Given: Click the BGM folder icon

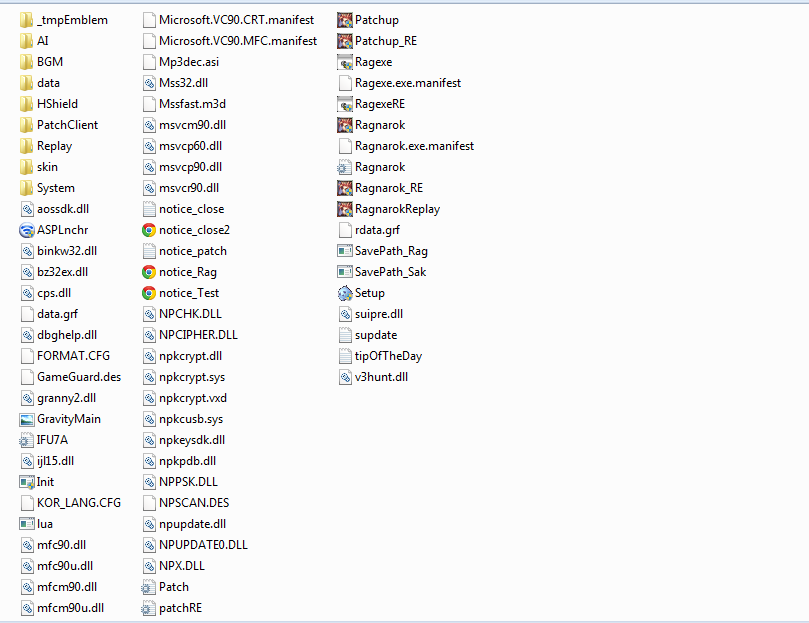Looking at the screenshot, I should point(27,62).
